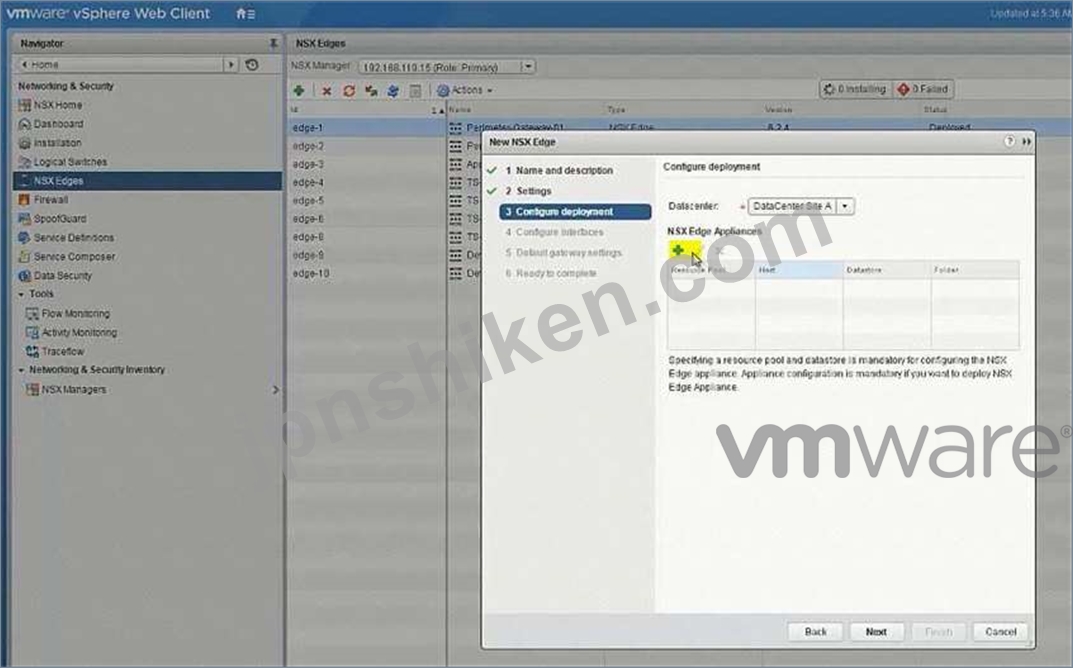
Task: Select step 3 Configure deployment
Action: click(576, 211)
